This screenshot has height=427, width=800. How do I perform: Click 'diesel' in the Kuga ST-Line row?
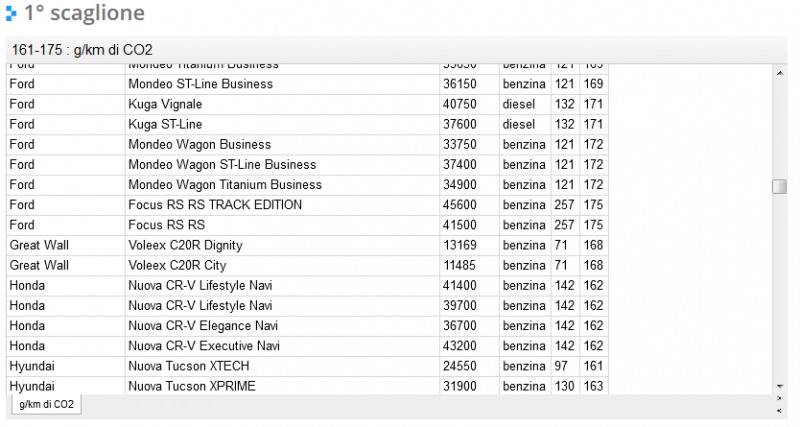526,124
